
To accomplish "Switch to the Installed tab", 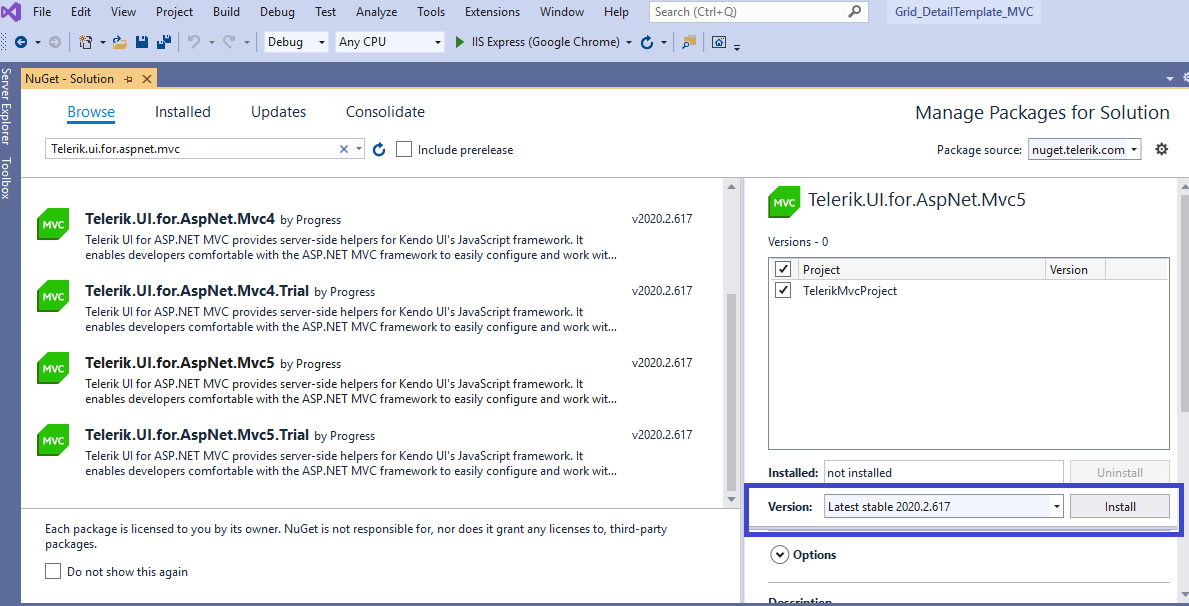I will click(x=183, y=112).
